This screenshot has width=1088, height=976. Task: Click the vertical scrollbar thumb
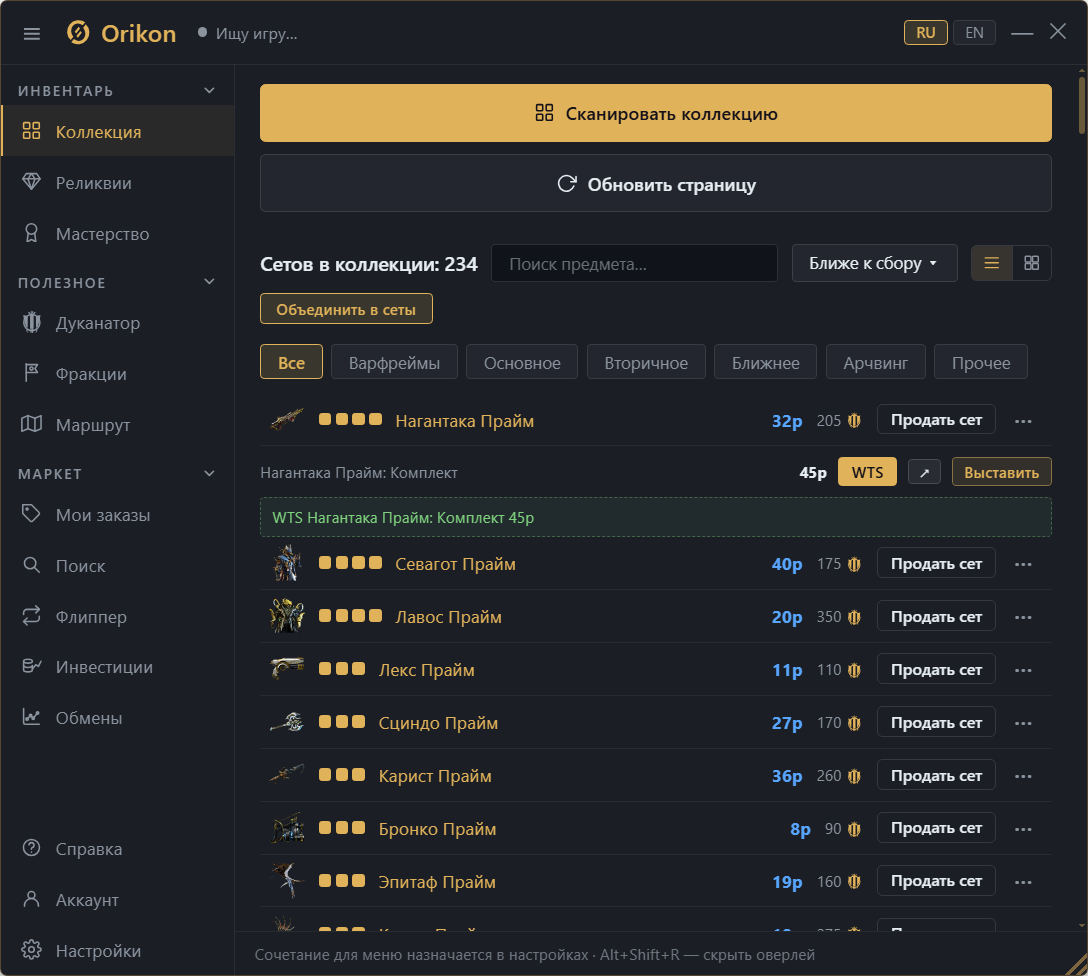click(x=1082, y=104)
